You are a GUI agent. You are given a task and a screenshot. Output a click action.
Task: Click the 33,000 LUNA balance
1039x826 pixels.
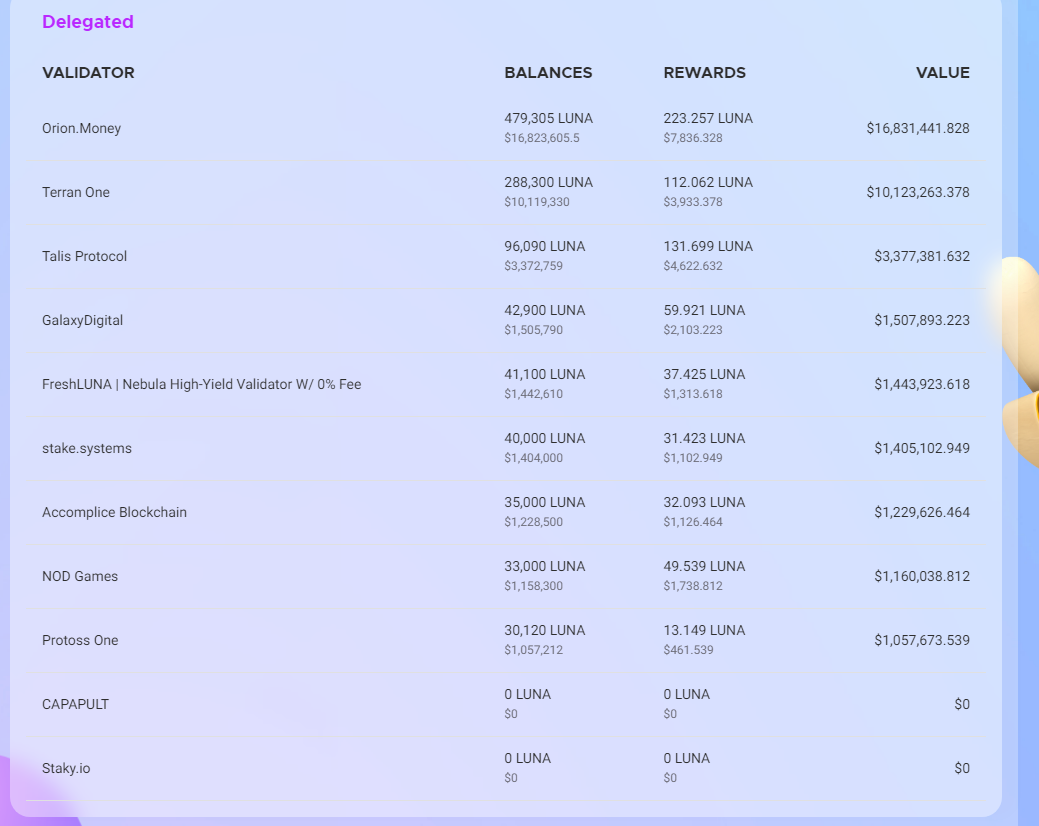pos(544,566)
